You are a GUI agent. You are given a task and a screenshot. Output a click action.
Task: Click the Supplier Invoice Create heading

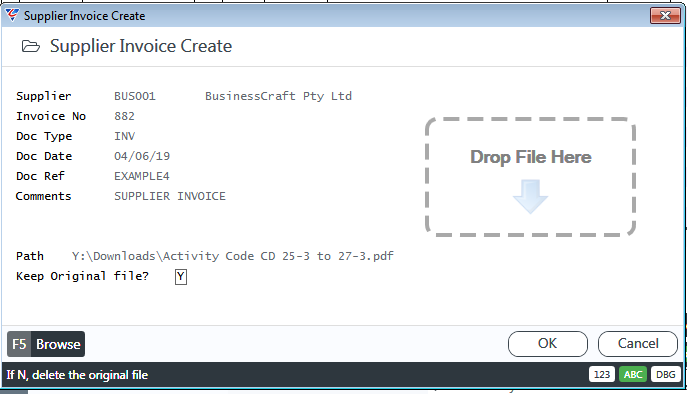pos(141,46)
